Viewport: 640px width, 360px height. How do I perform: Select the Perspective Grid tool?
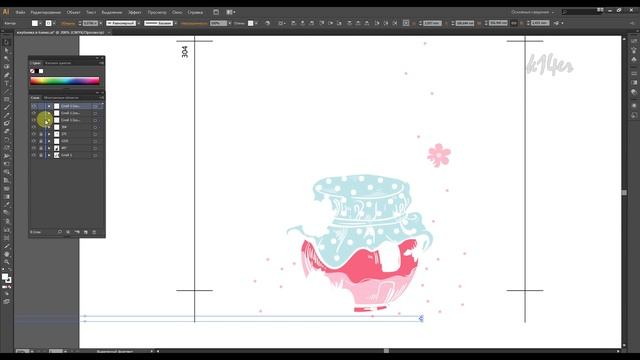6,180
